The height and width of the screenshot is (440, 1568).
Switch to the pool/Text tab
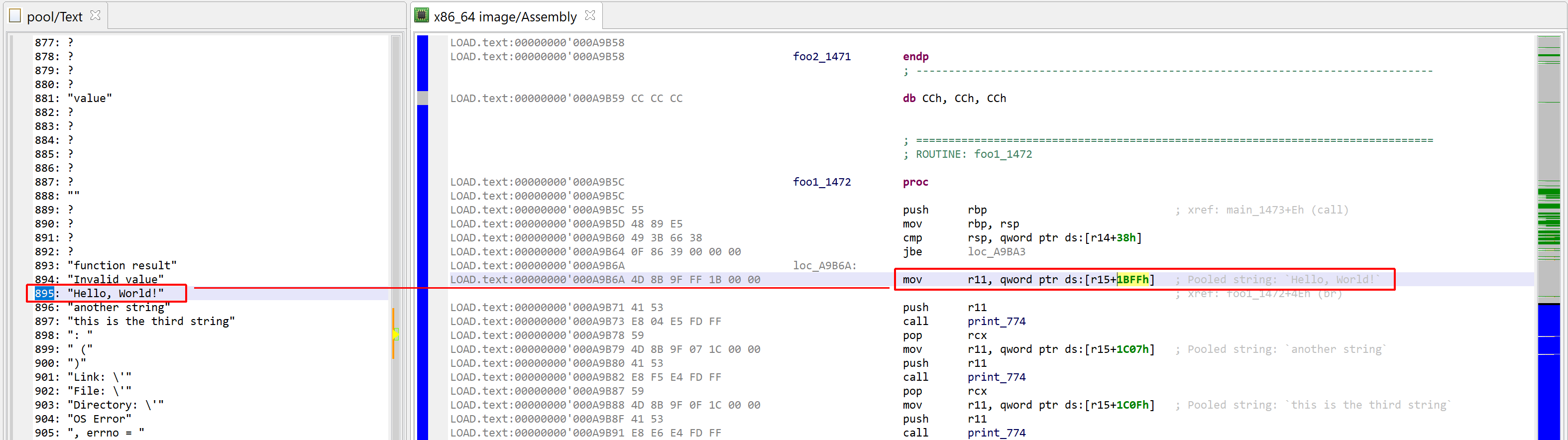[x=55, y=16]
